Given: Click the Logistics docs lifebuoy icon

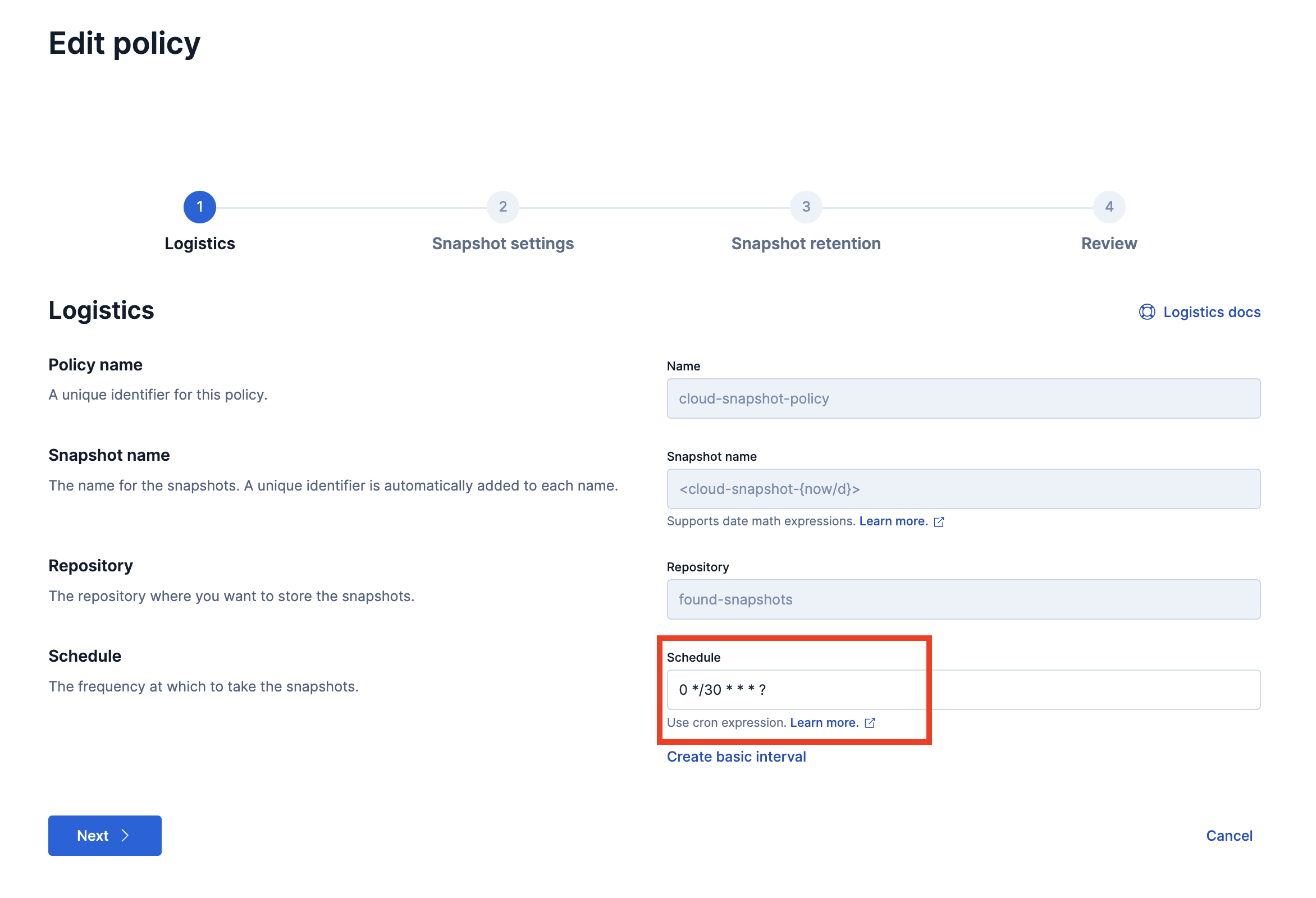Looking at the screenshot, I should (x=1146, y=312).
